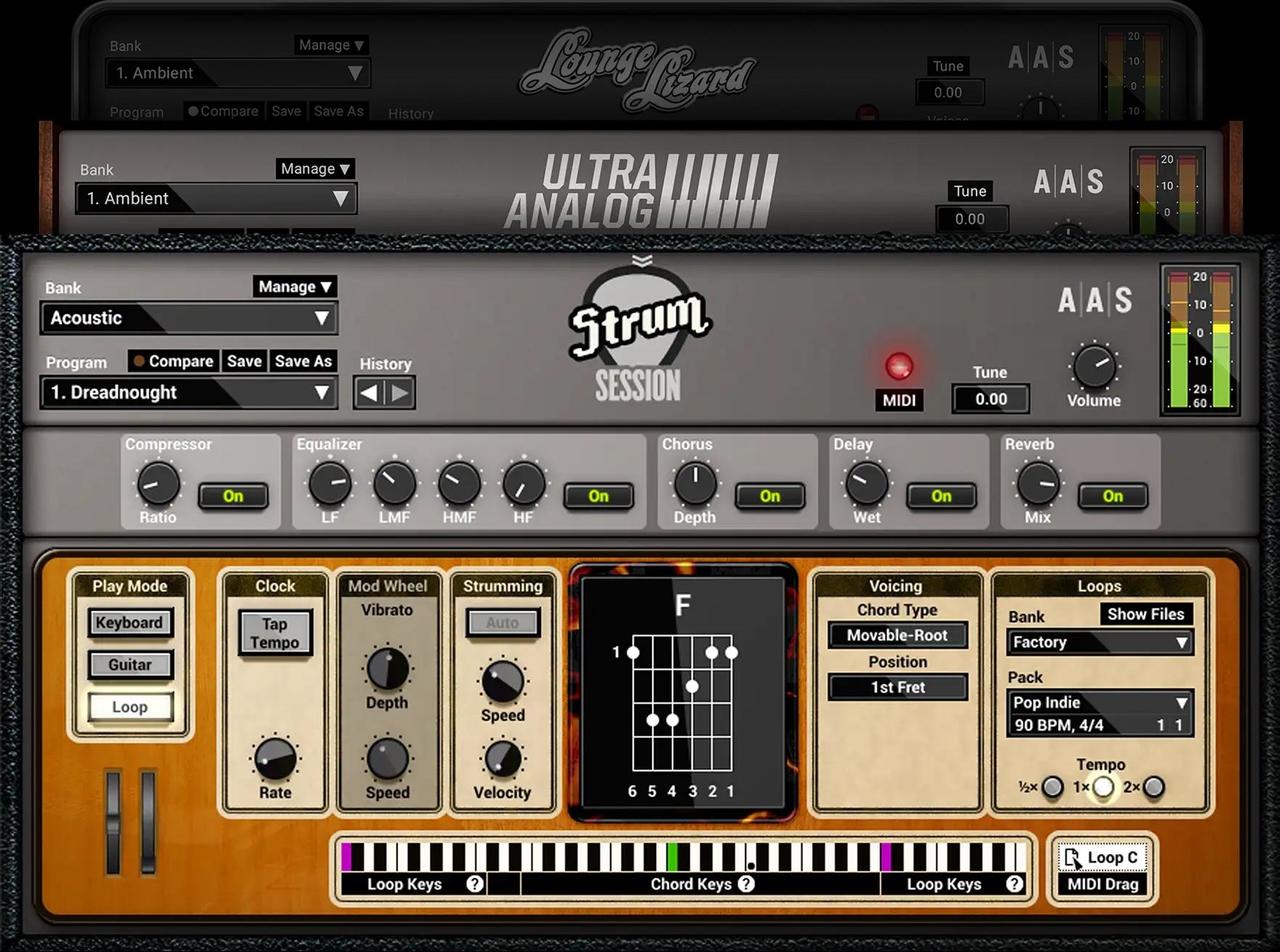Disable the Compressor On switch
Image resolution: width=1280 pixels, height=952 pixels.
click(232, 496)
